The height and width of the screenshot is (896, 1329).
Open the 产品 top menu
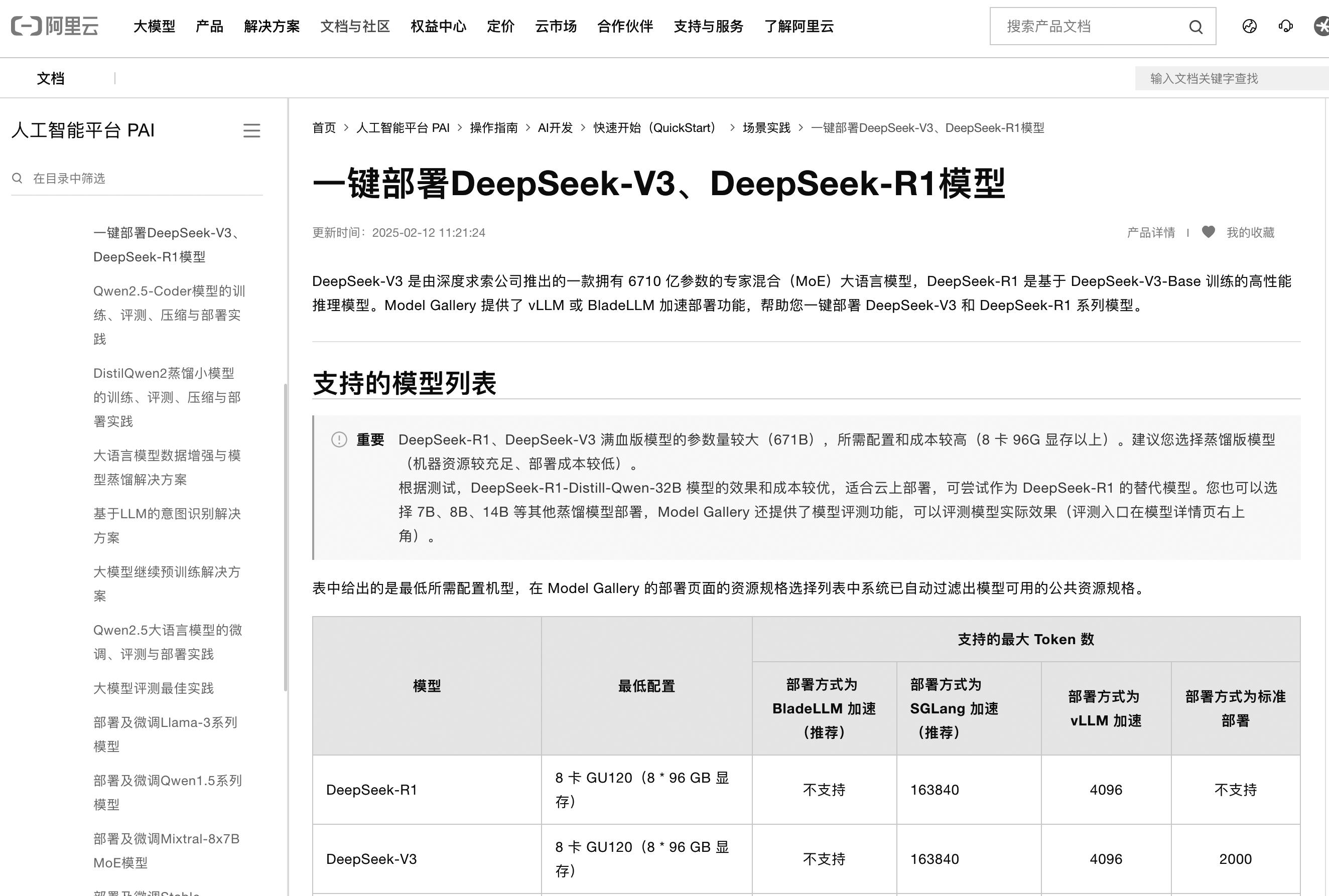(209, 26)
